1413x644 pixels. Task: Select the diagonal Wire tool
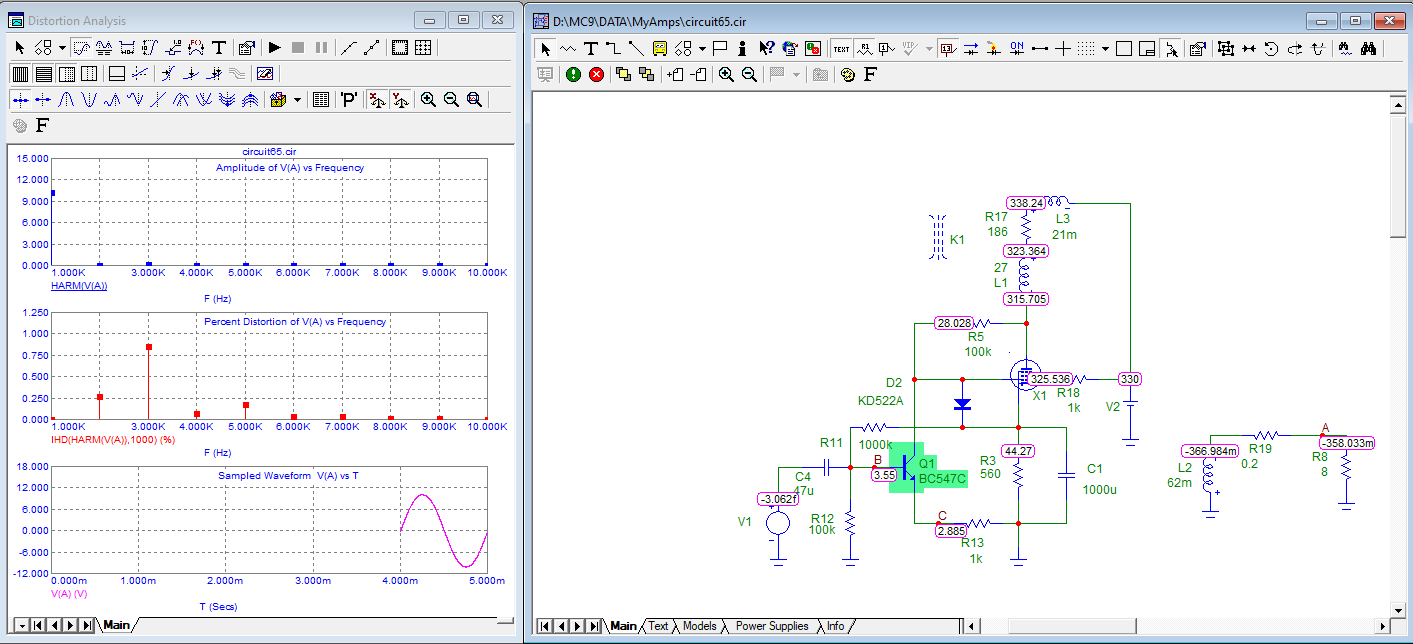636,48
